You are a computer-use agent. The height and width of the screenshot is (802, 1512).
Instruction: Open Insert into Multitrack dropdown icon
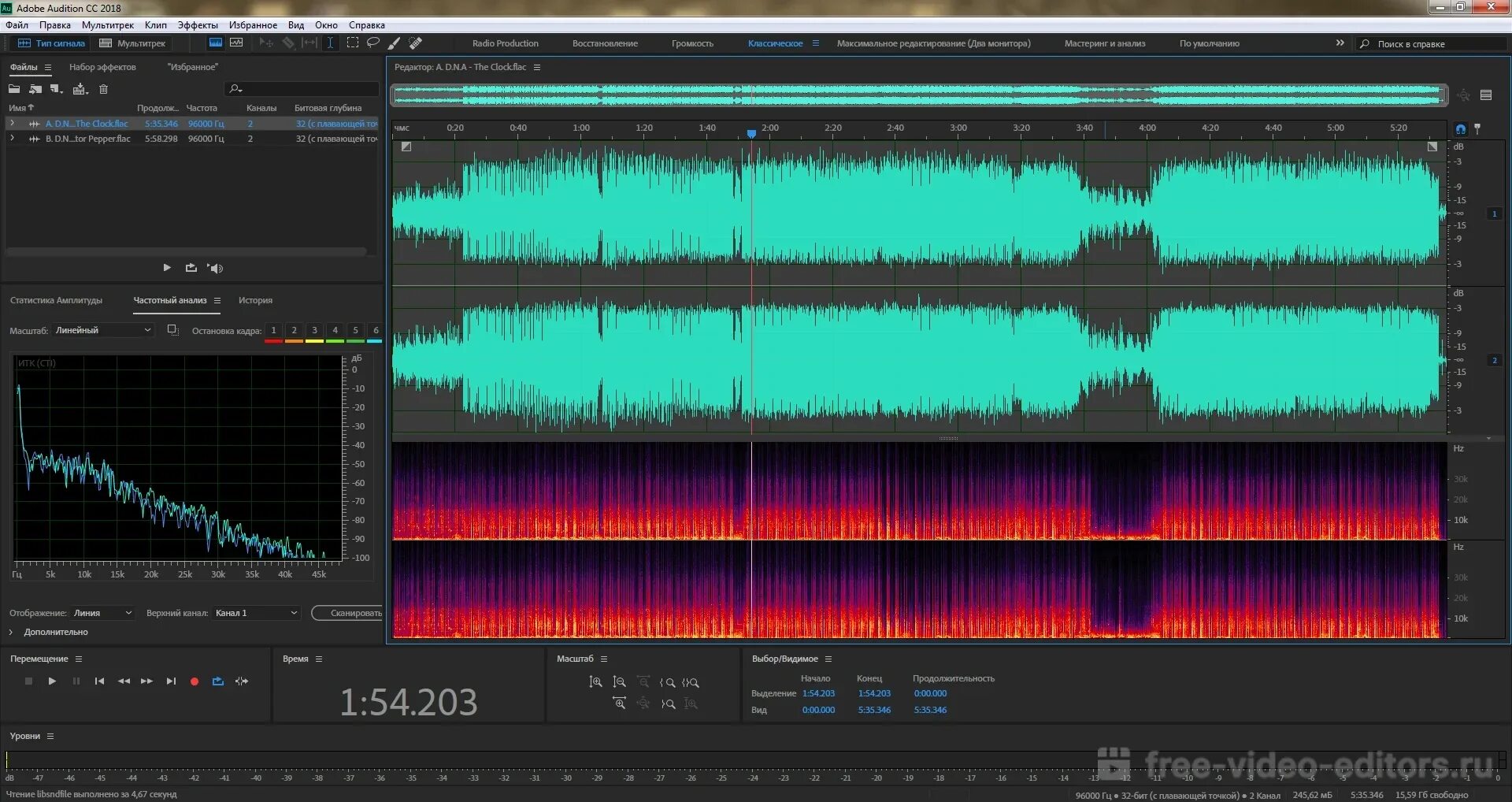[x=80, y=89]
